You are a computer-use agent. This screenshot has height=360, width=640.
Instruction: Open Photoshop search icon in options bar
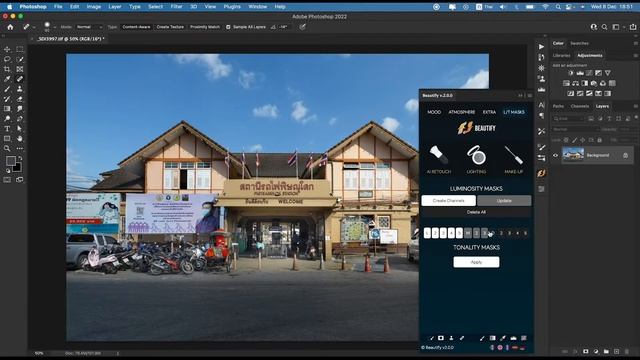[x=604, y=27]
